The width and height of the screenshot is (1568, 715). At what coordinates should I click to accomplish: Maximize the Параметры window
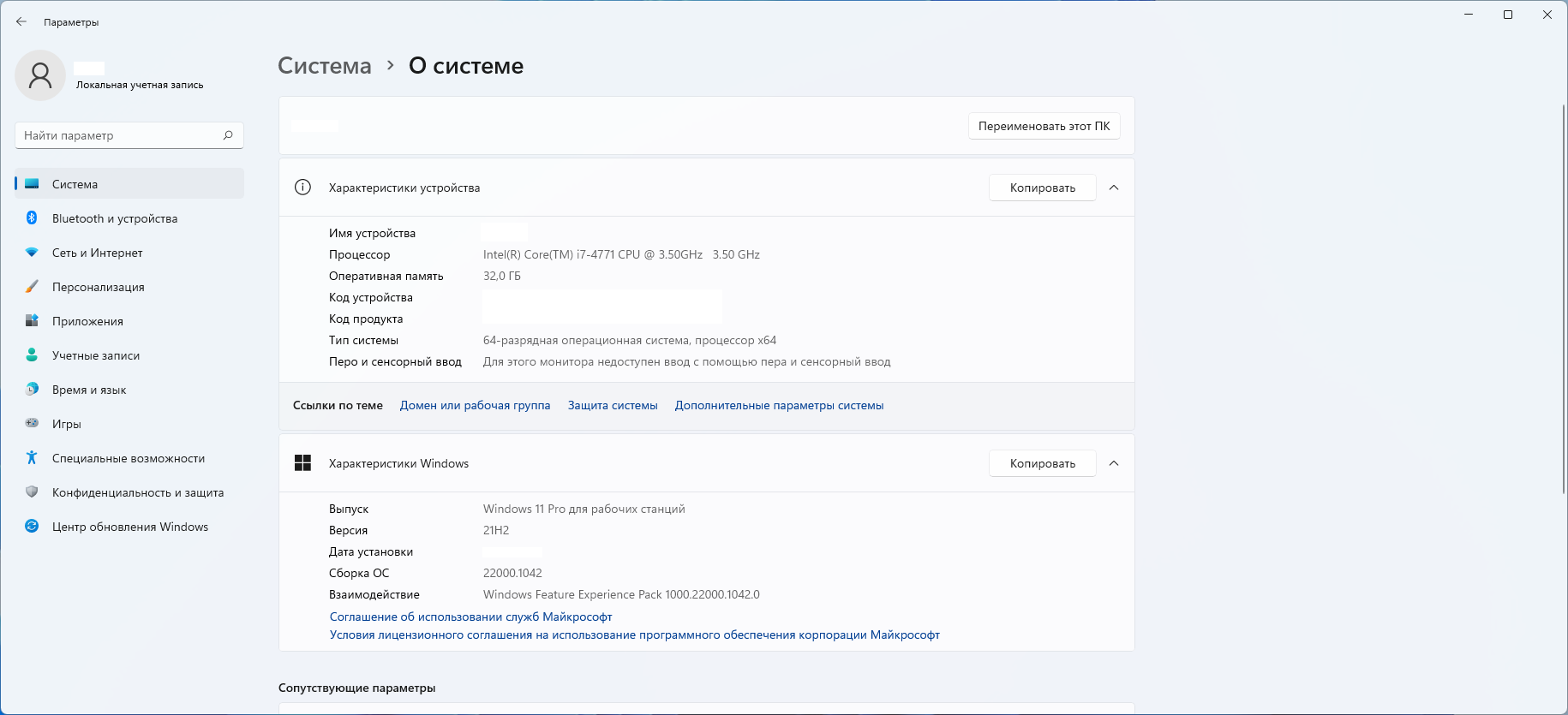pyautogui.click(x=1508, y=15)
